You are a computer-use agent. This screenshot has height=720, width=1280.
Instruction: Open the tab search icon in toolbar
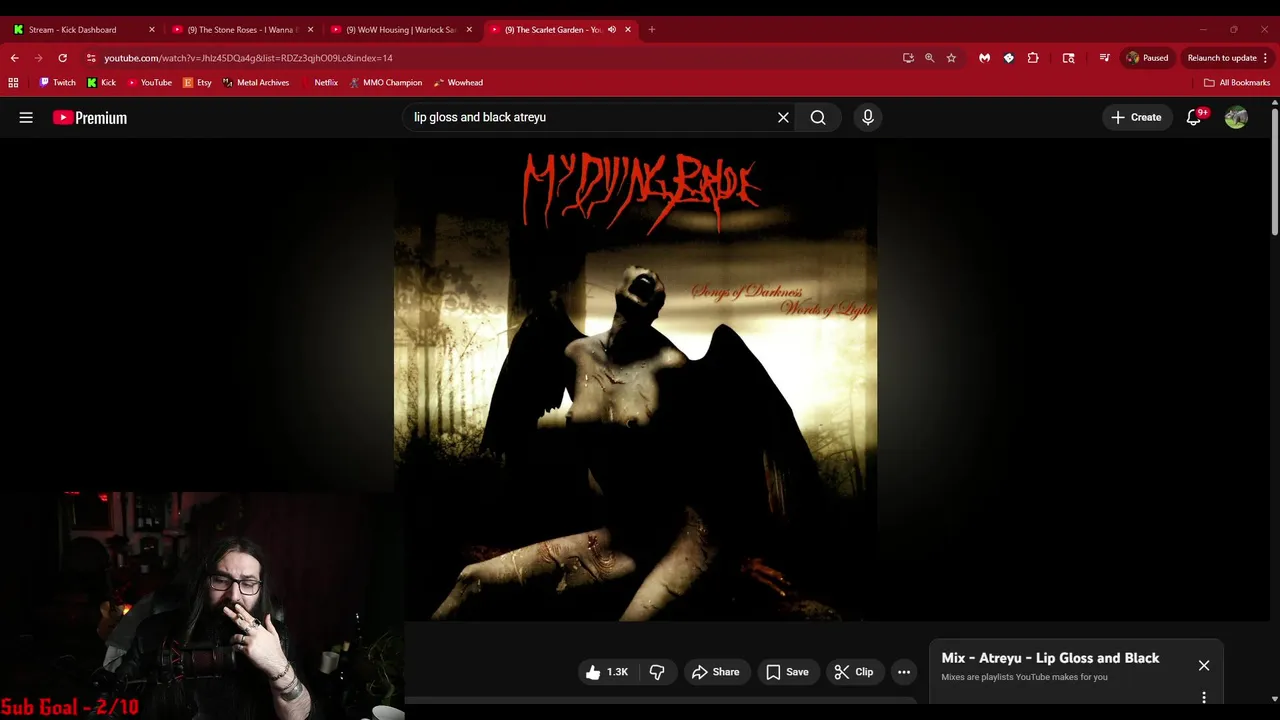(x=1068, y=58)
